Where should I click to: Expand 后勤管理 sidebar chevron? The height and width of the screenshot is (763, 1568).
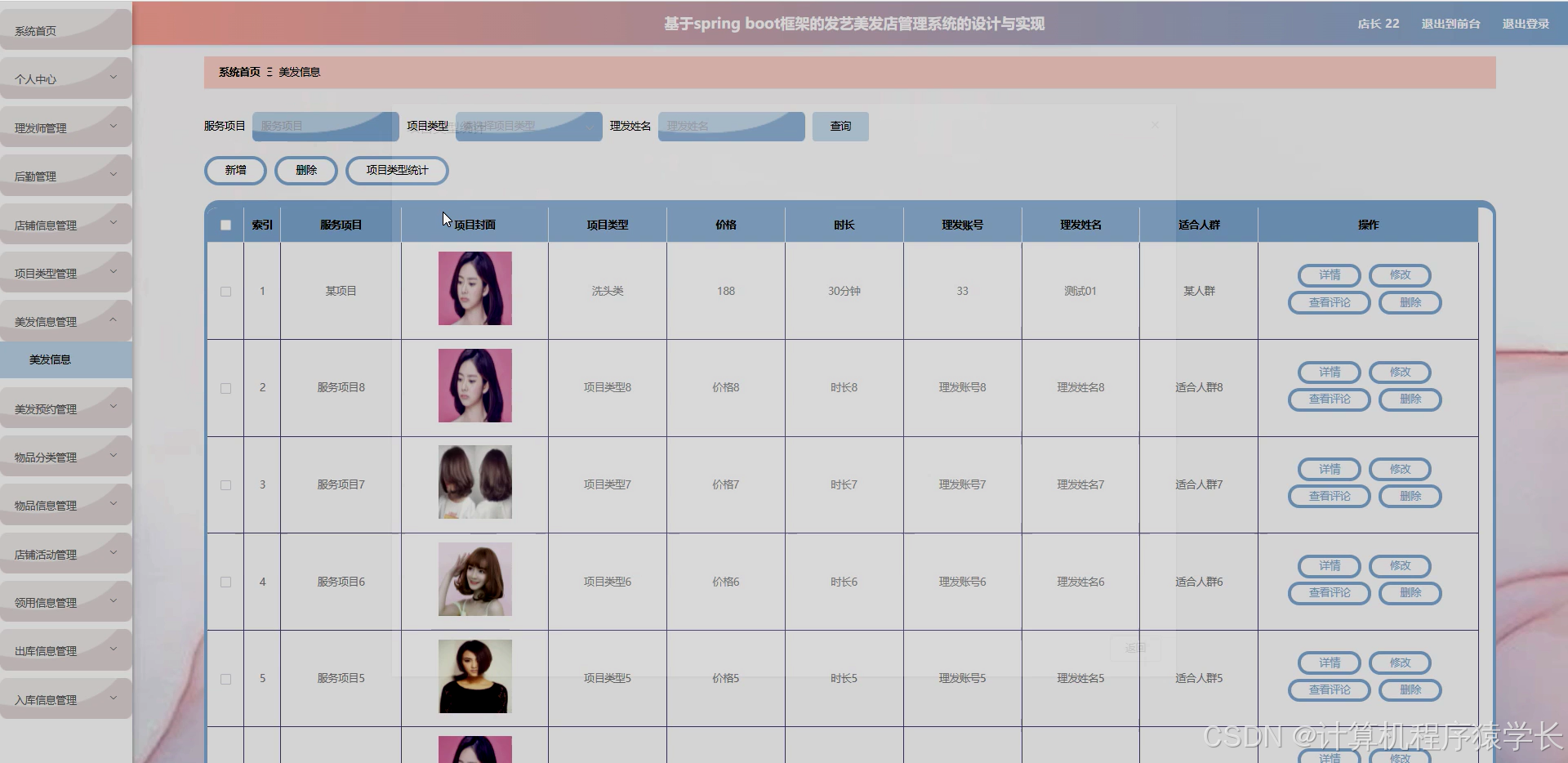tap(114, 174)
